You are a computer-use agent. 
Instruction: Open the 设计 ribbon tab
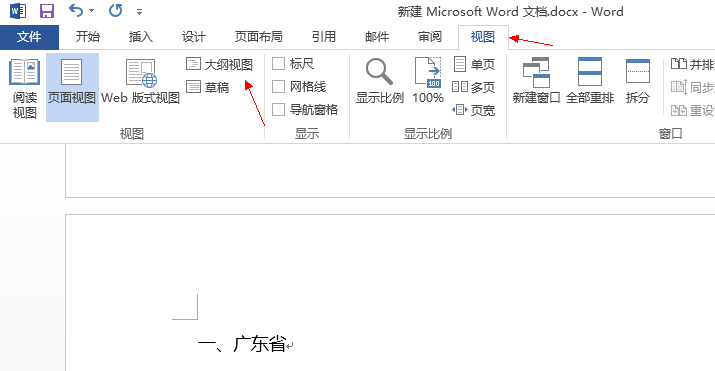click(x=193, y=36)
